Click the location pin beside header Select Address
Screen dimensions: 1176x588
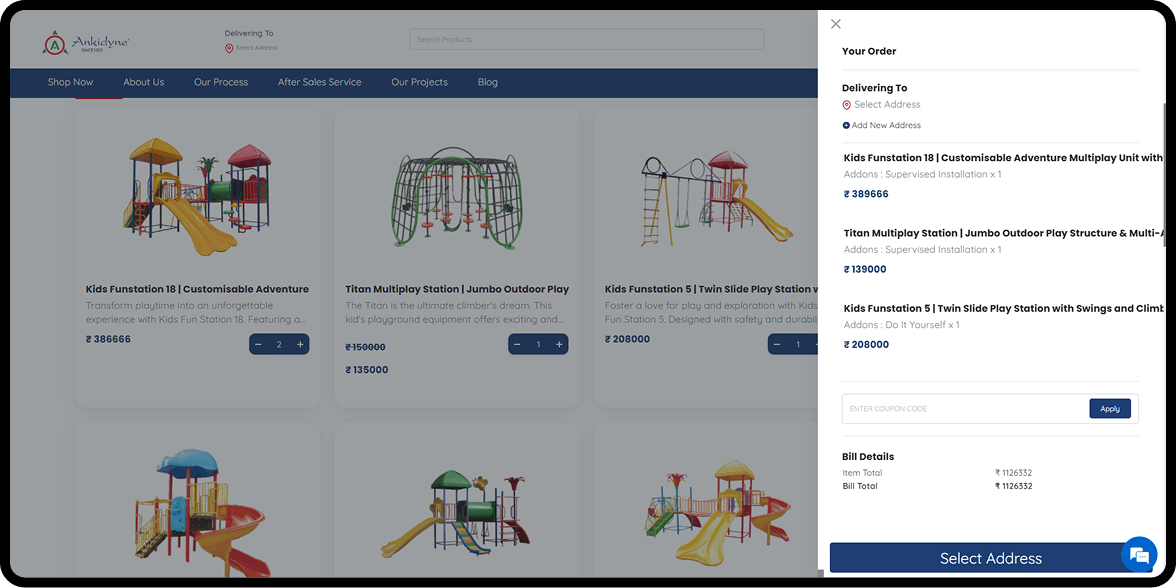click(229, 48)
